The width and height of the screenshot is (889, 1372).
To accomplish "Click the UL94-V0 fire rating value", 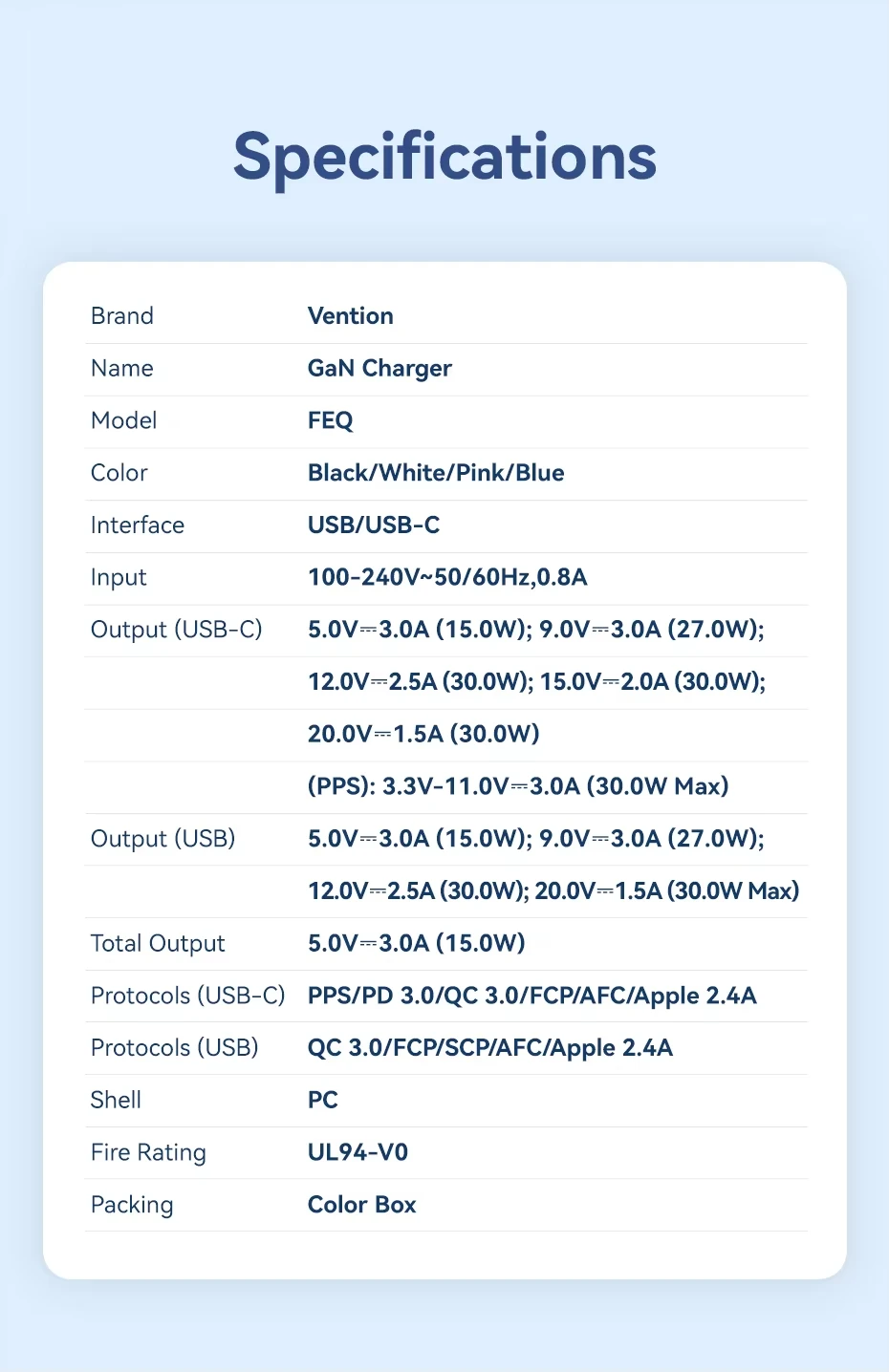I will 358,1152.
